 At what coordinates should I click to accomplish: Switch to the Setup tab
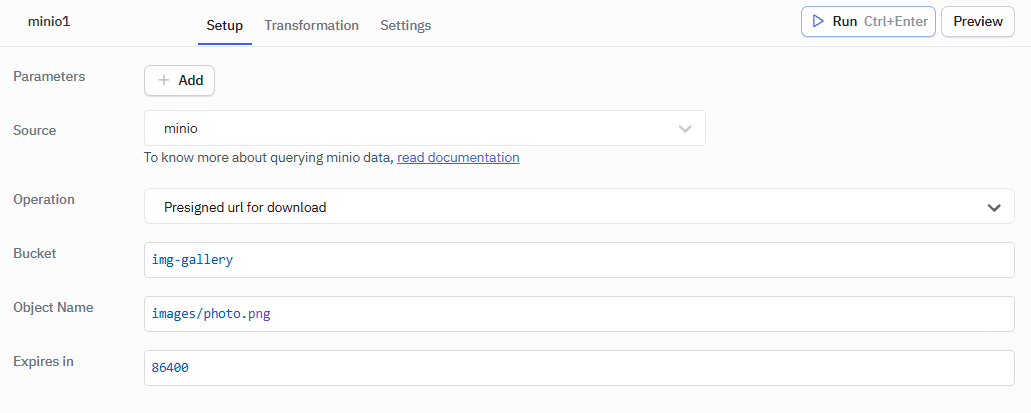(x=224, y=26)
